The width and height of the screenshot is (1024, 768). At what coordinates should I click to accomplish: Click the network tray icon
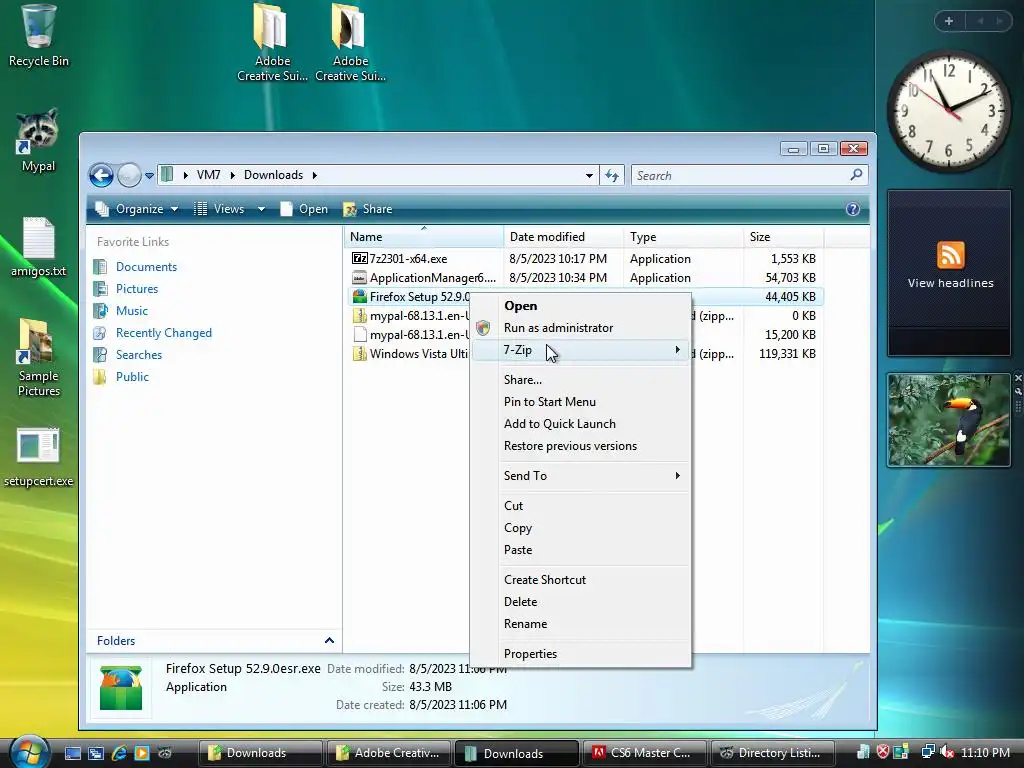[x=927, y=752]
